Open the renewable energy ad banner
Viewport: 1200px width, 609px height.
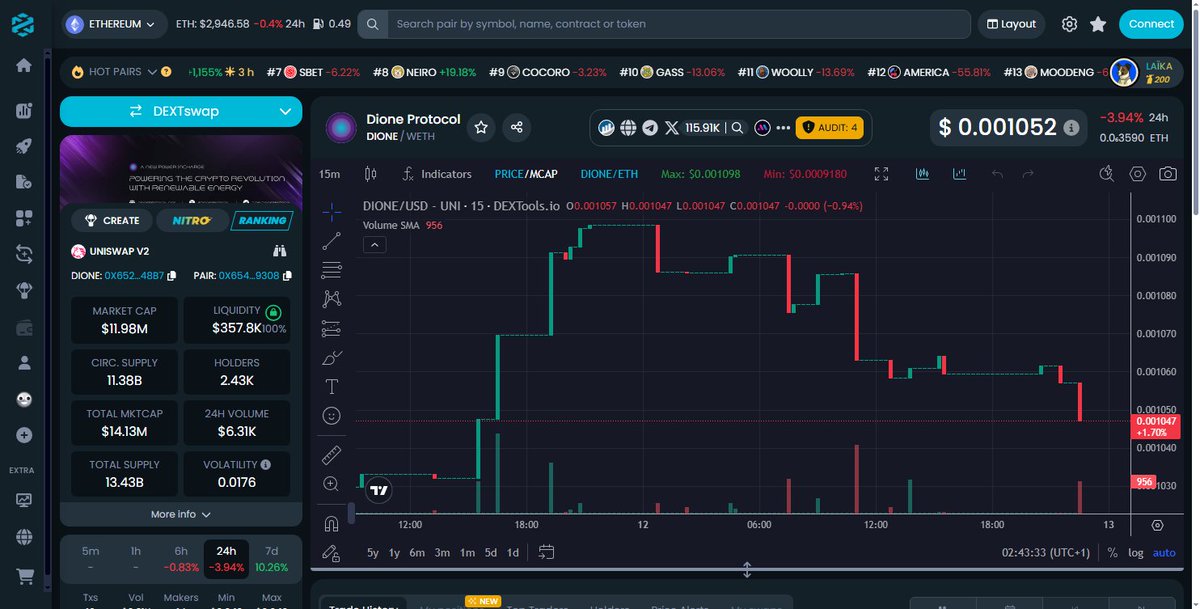click(181, 170)
